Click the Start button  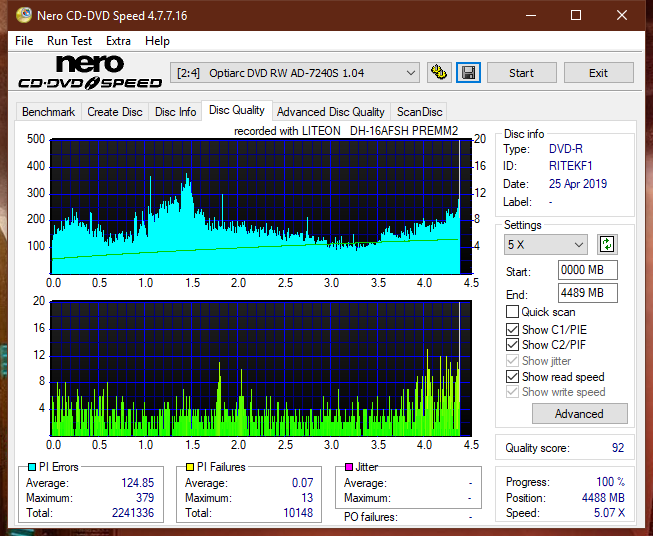[x=521, y=73]
